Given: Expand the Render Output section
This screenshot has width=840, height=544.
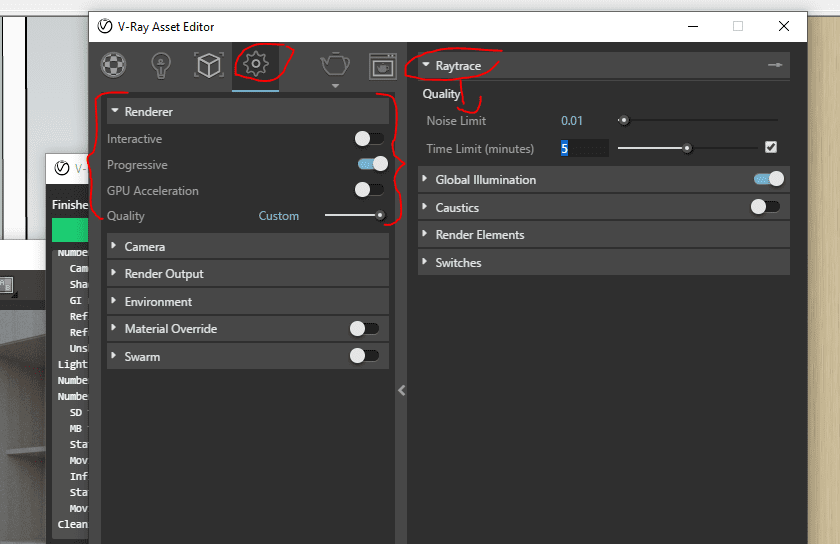Looking at the screenshot, I should pyautogui.click(x=248, y=274).
